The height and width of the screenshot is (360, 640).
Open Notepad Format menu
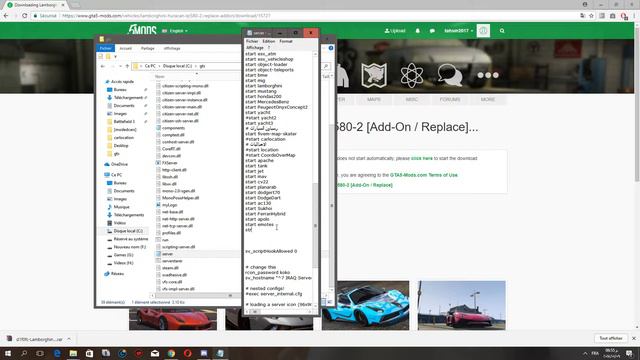tap(286, 41)
